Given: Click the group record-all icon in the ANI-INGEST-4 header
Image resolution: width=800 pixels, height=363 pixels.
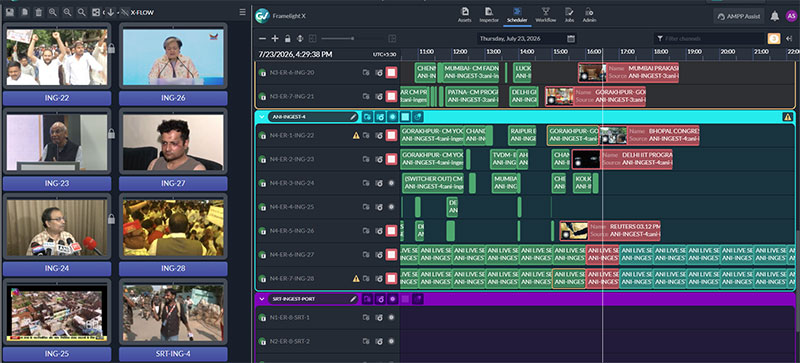Looking at the screenshot, I should pos(392,117).
